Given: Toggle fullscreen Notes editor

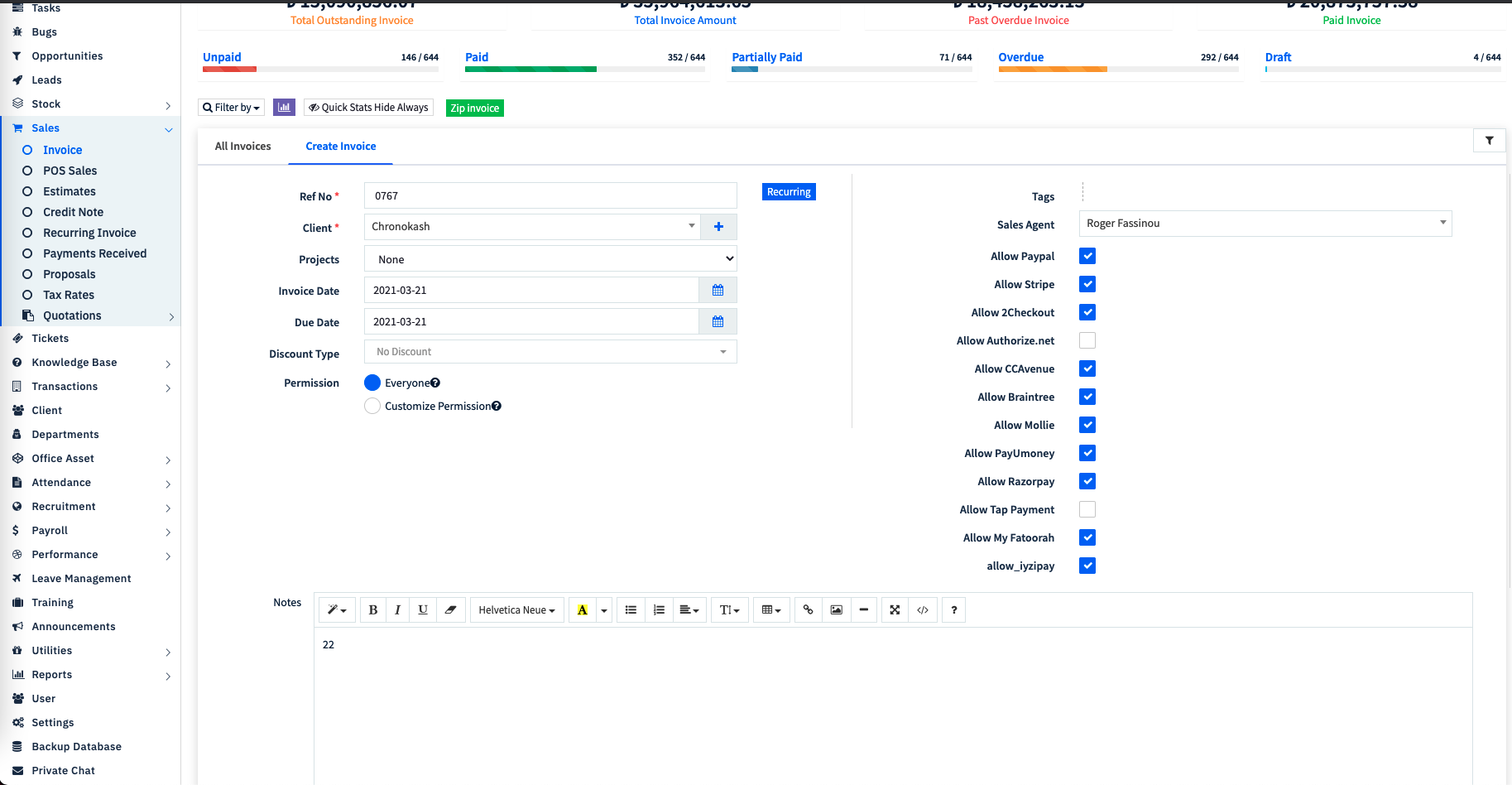Looking at the screenshot, I should pyautogui.click(x=895, y=610).
